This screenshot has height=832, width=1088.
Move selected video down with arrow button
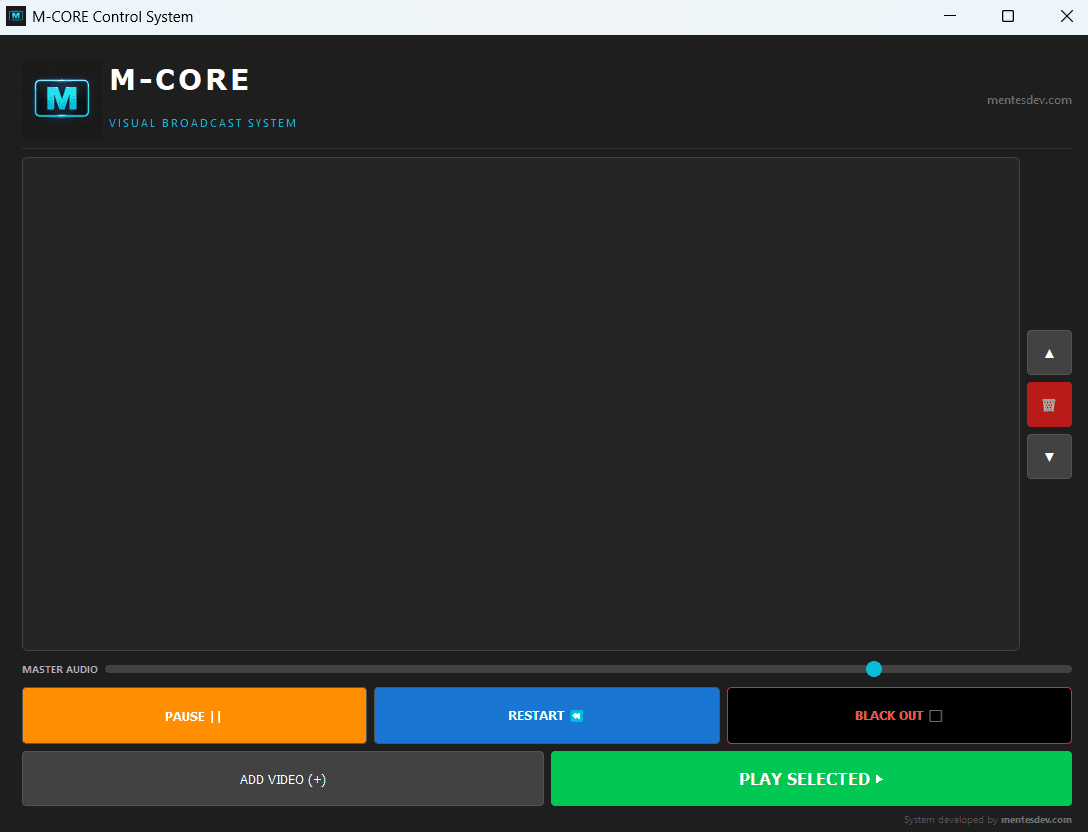point(1049,457)
